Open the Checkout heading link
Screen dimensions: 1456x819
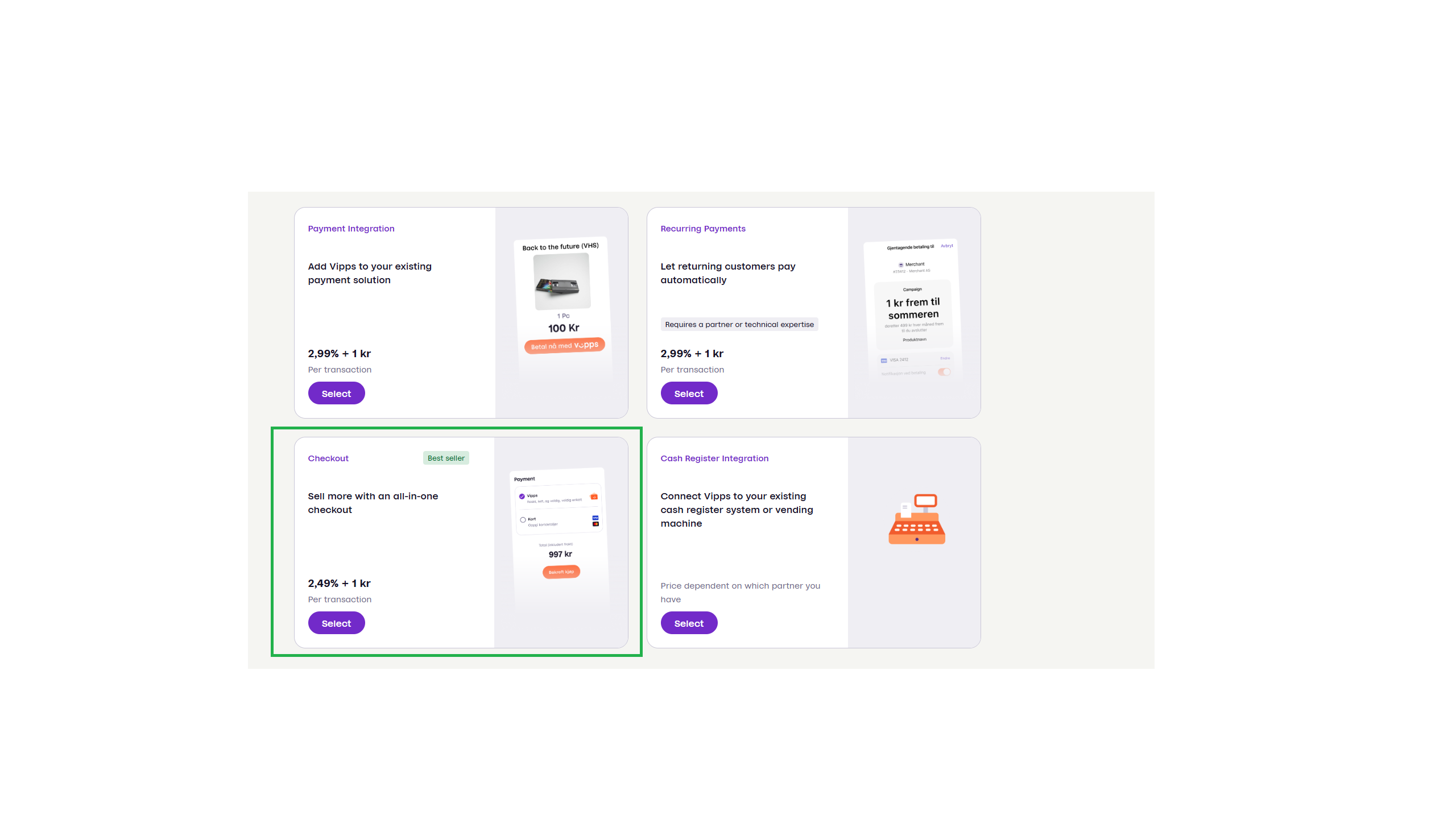click(328, 458)
